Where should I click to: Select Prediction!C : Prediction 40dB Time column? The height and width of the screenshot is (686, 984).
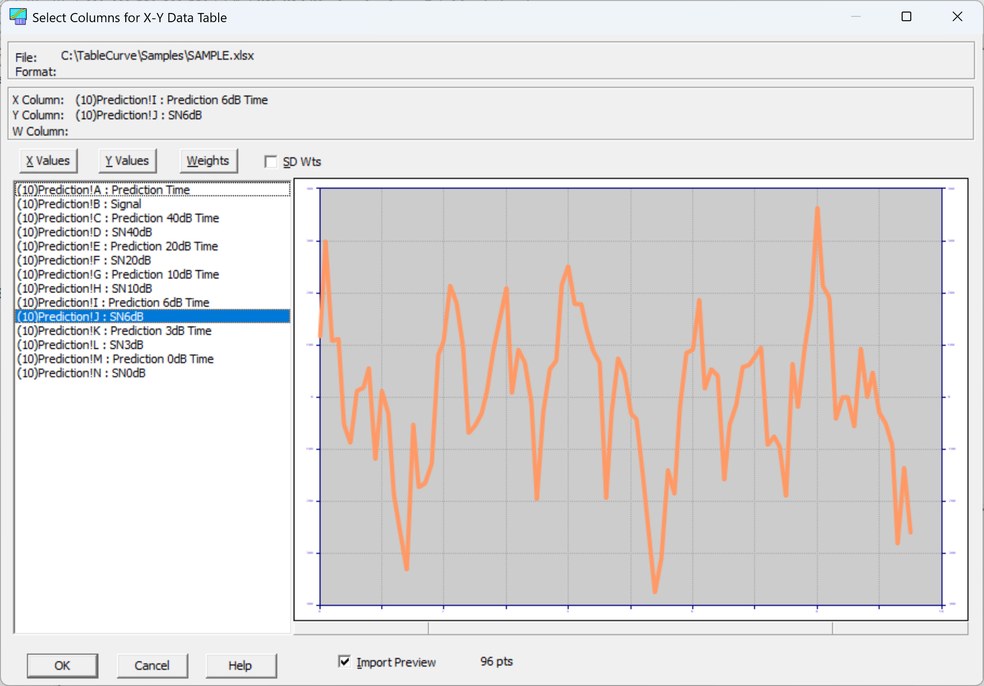coord(152,218)
